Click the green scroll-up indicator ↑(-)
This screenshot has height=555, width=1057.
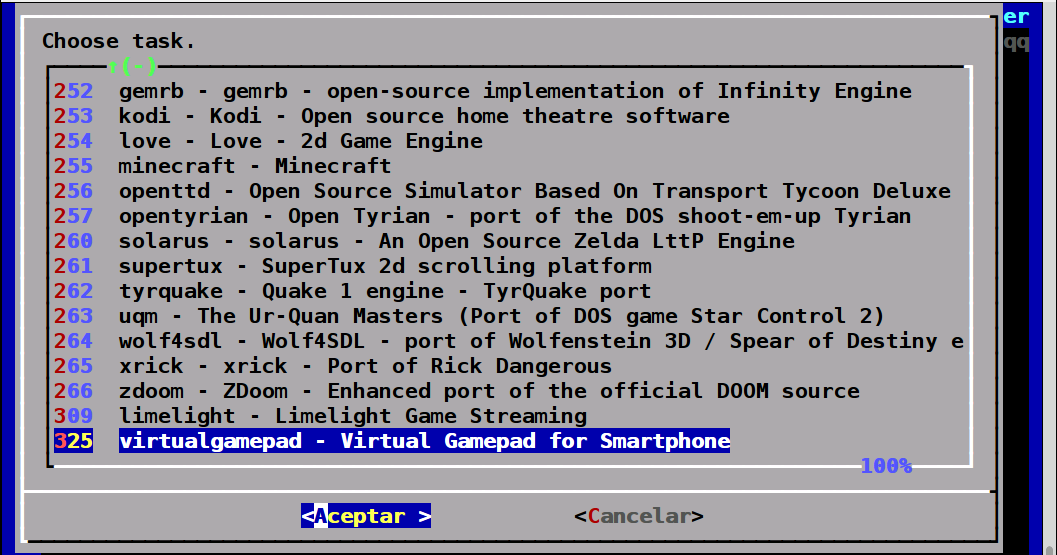(132, 66)
